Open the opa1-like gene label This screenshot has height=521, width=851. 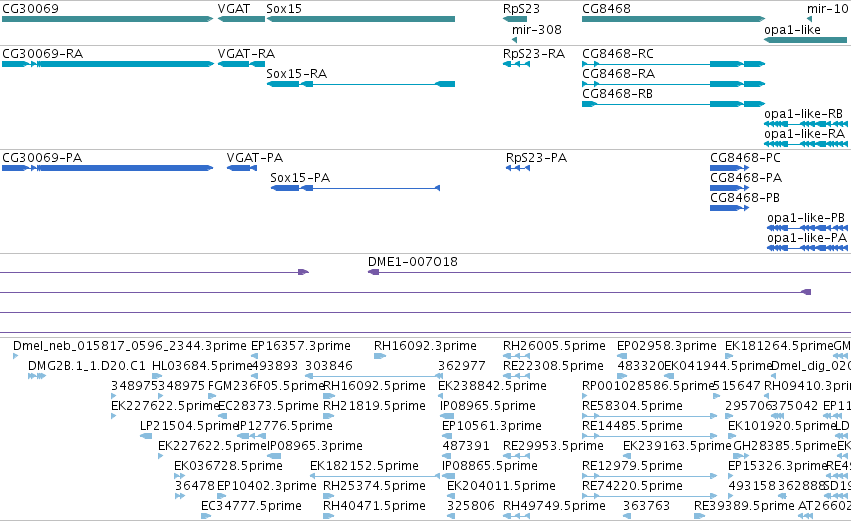[x=792, y=29]
